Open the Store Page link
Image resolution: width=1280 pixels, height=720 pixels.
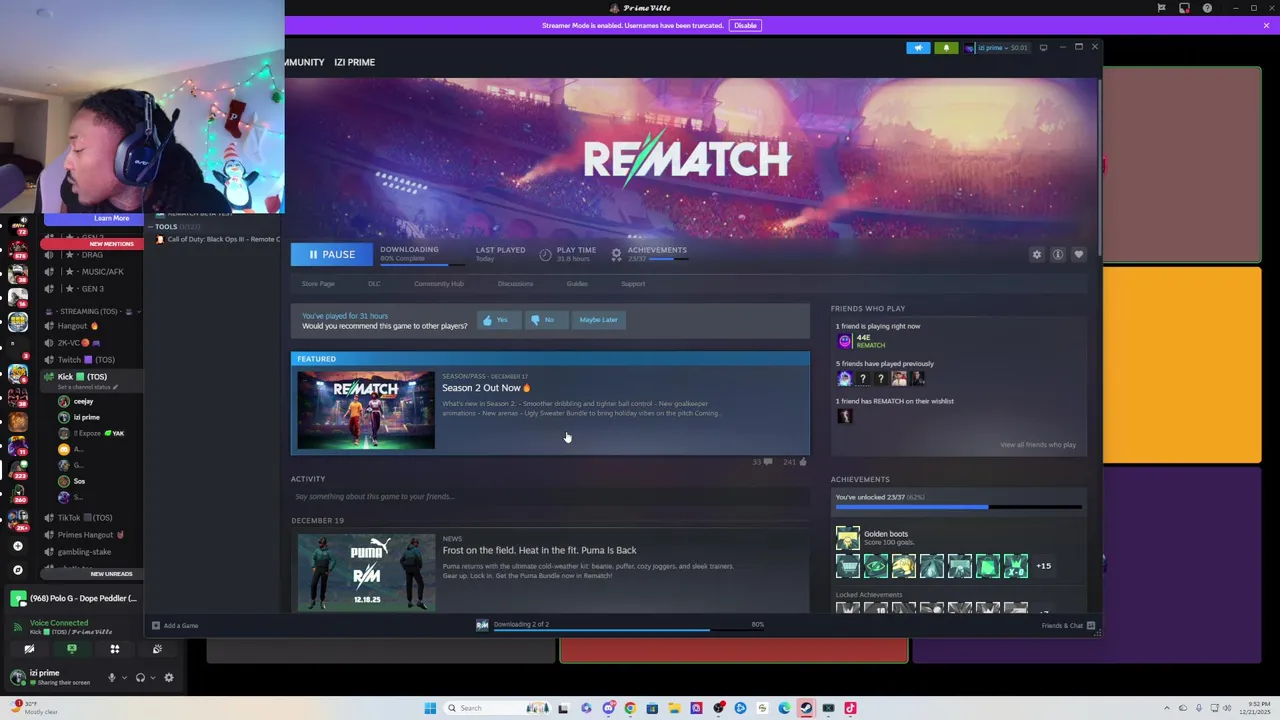(318, 284)
